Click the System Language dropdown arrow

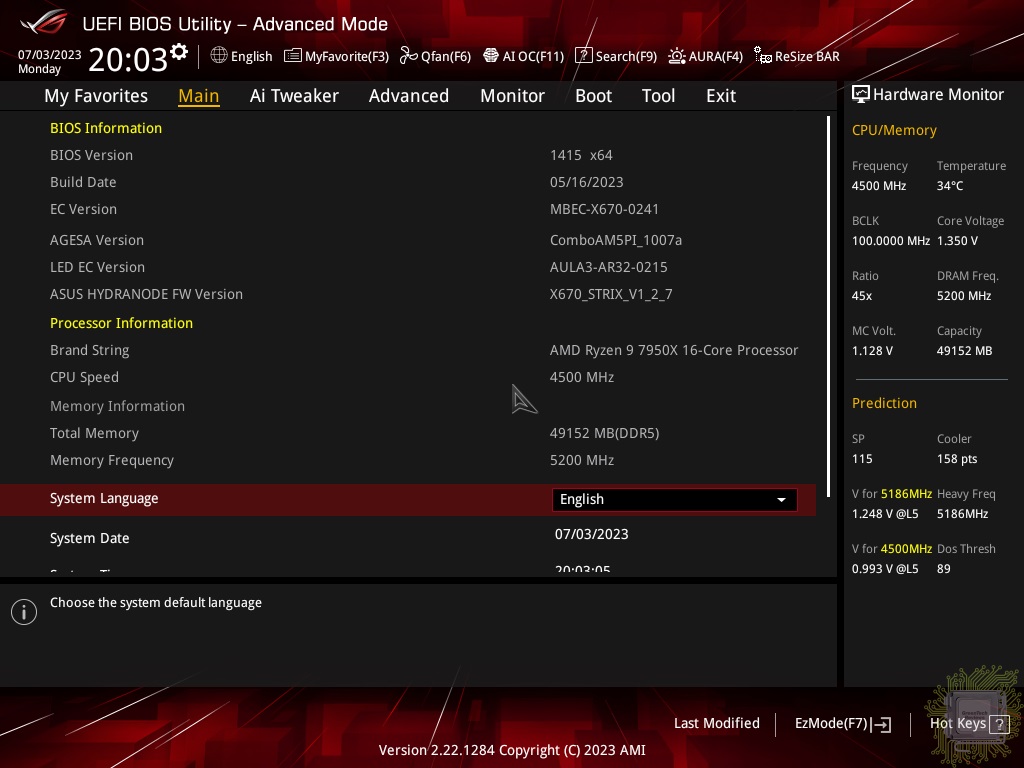[x=781, y=499]
